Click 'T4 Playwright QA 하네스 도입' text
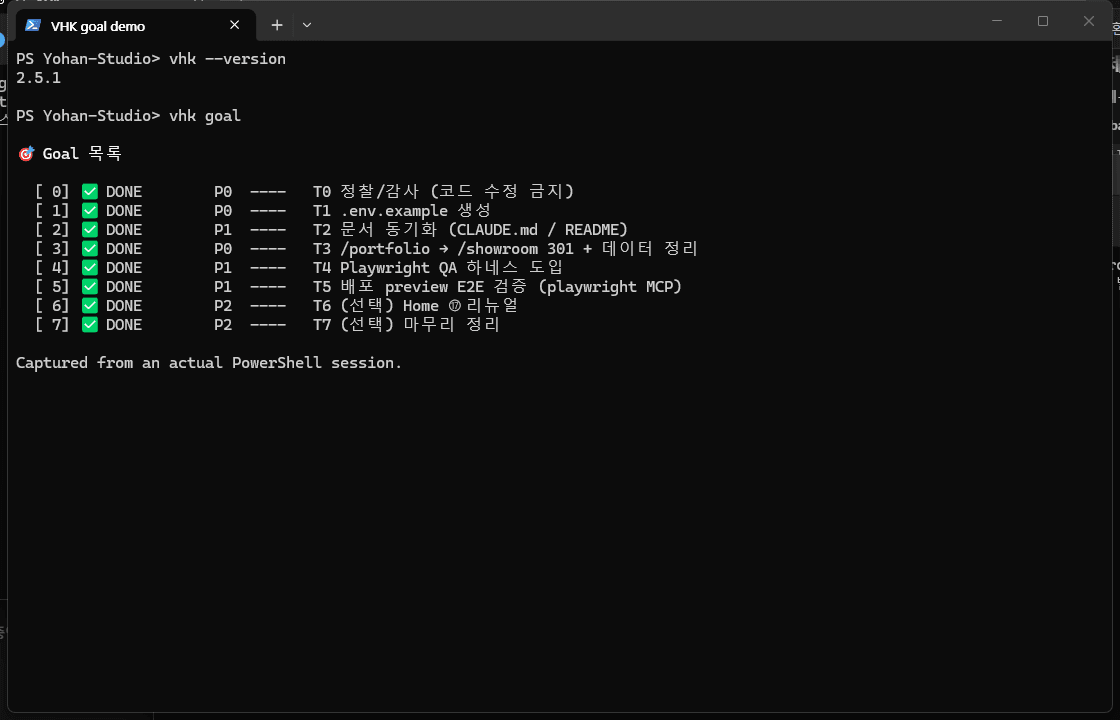Screen dimensions: 1120x720 (438, 267)
